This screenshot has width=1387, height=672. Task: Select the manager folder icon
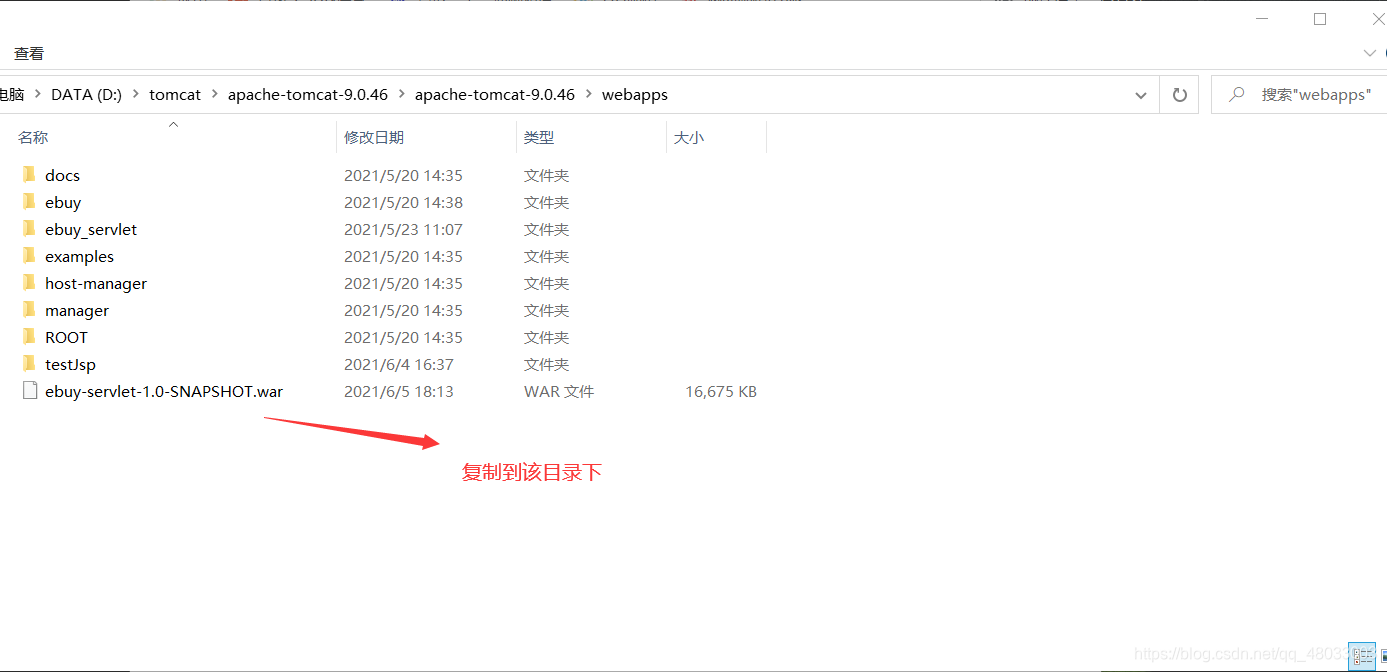pos(29,310)
